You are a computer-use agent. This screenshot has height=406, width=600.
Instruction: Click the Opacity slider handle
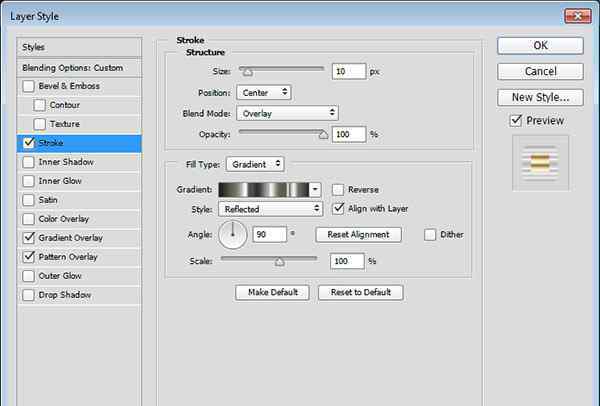[322, 131]
